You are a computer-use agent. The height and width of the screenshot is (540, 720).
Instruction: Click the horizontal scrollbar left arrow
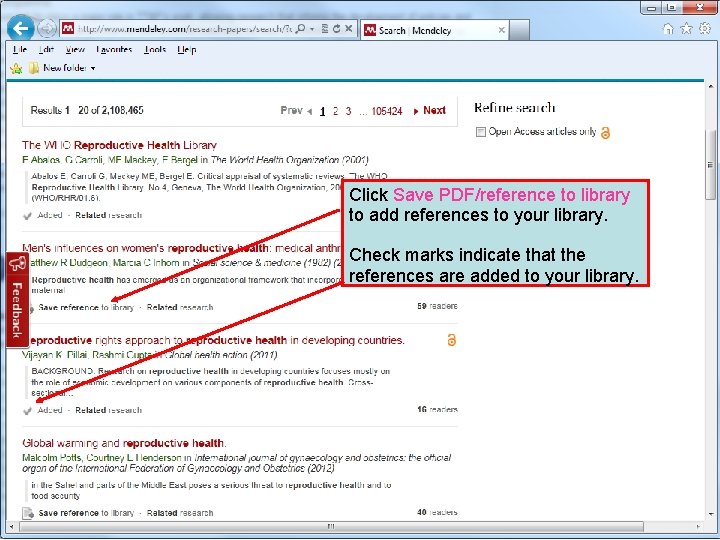pos(11,526)
